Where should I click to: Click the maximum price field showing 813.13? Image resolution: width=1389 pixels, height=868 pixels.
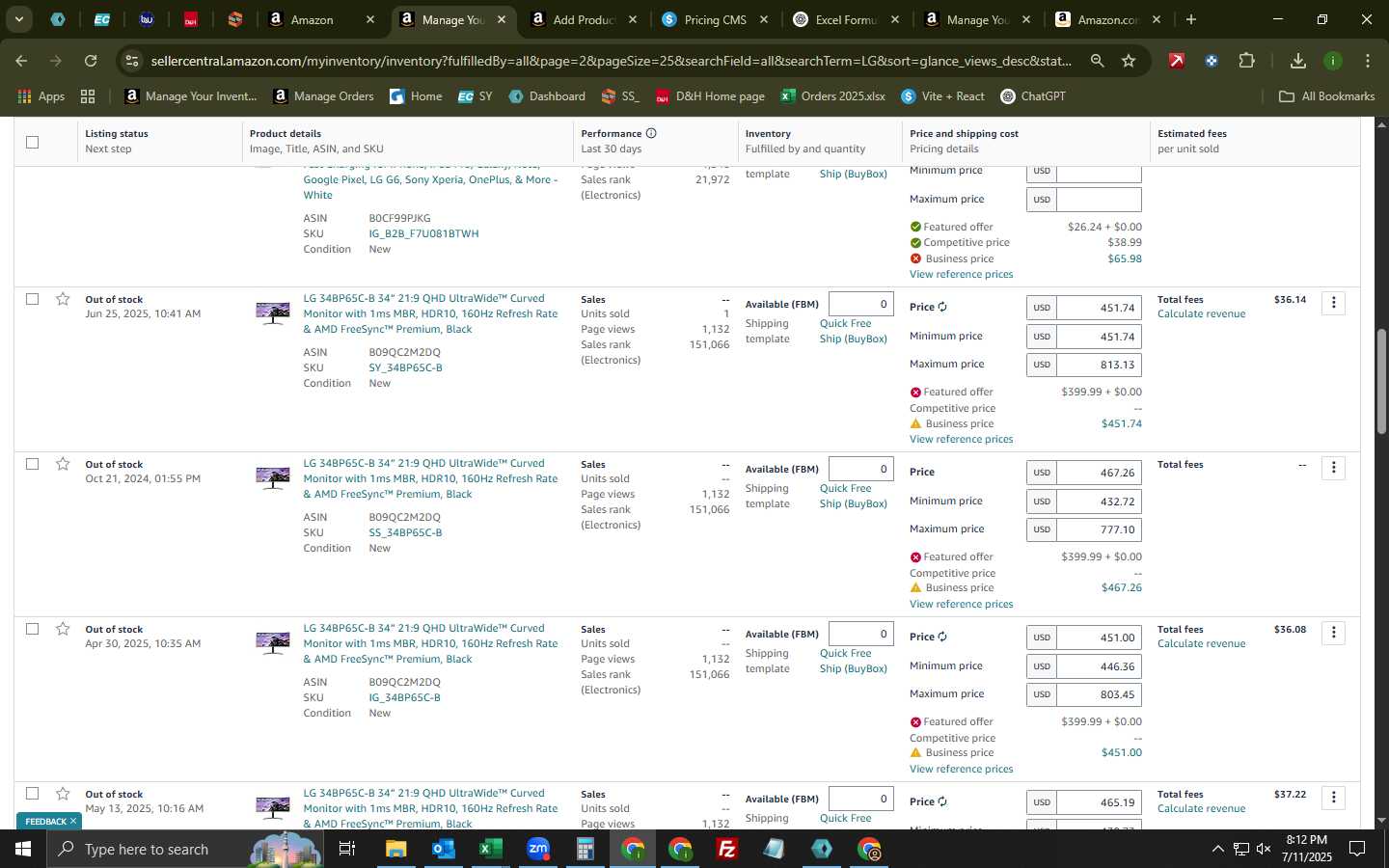point(1099,365)
